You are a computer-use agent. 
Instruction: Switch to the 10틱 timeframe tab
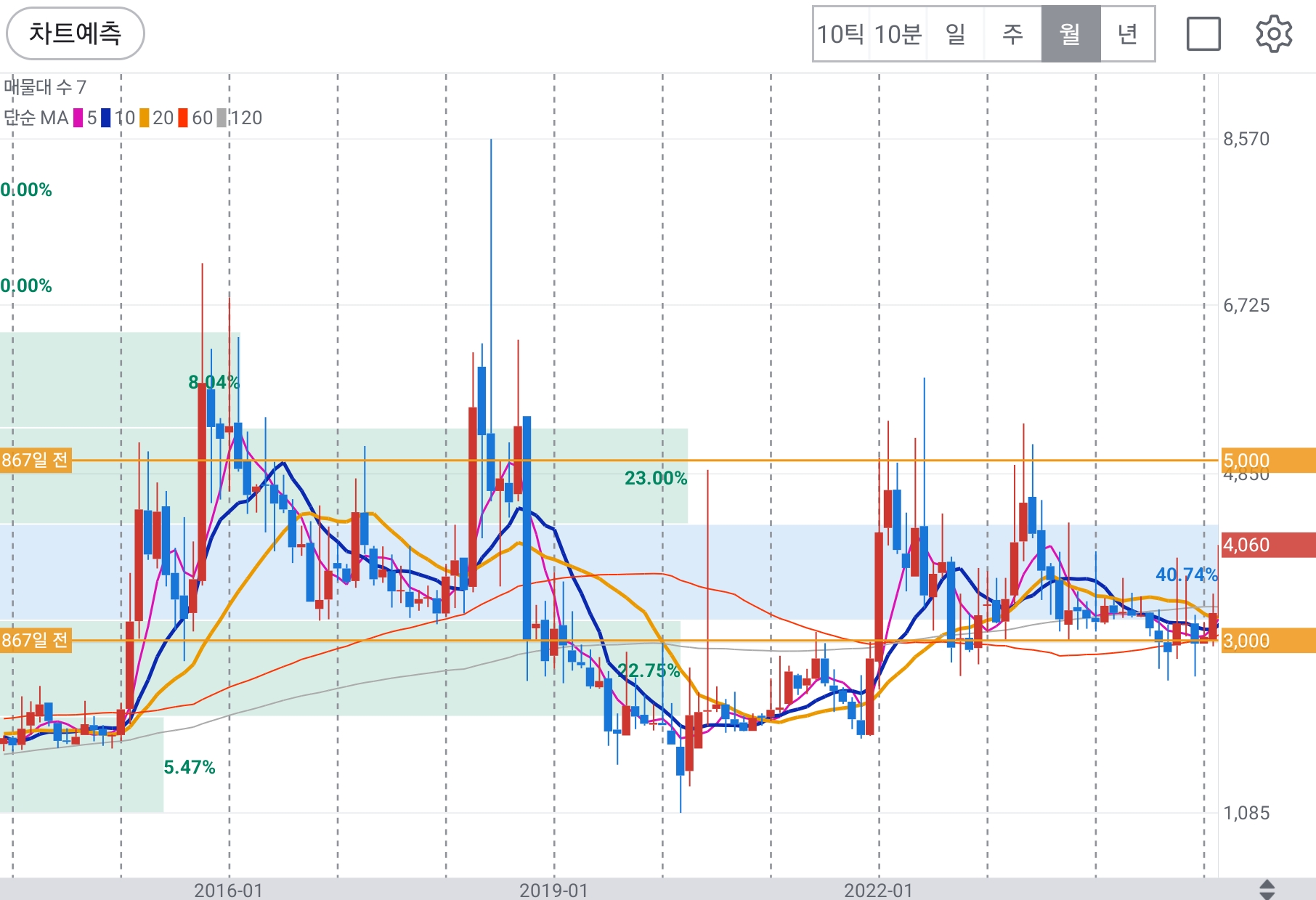841,34
